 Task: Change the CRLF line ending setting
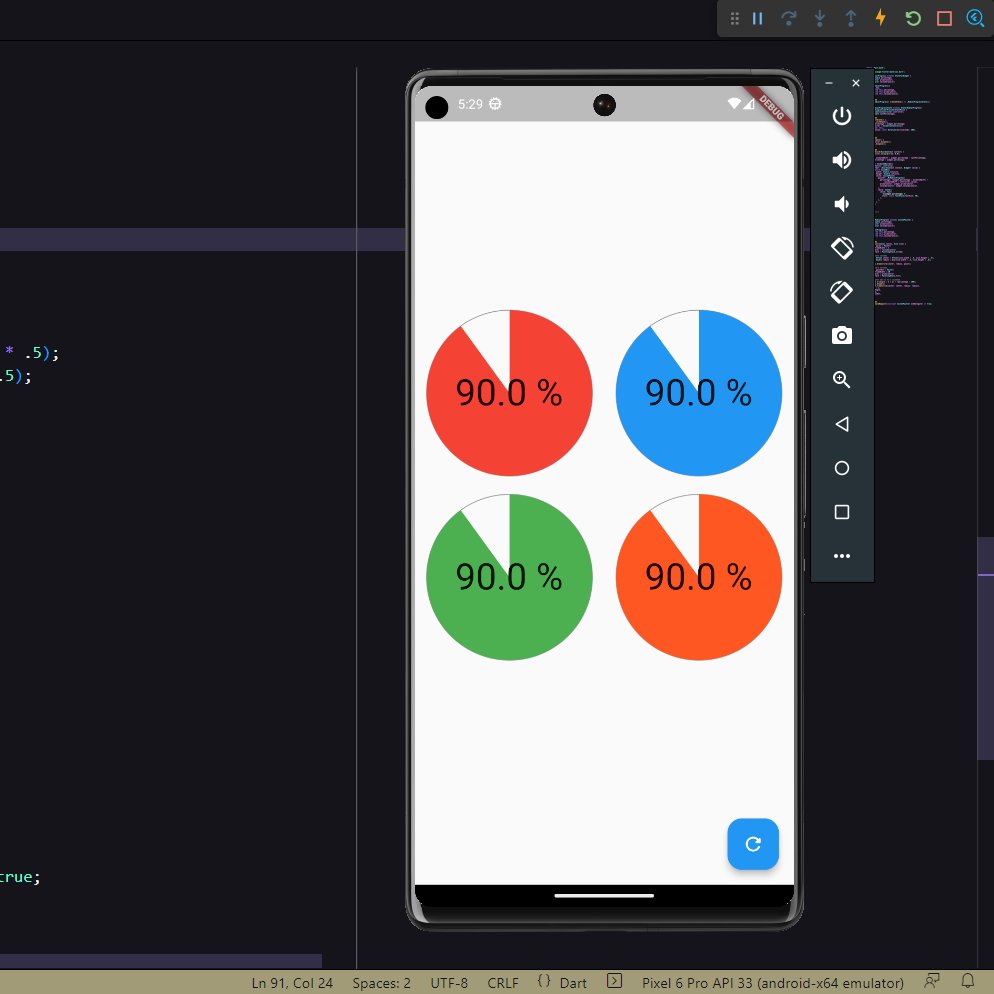503,983
